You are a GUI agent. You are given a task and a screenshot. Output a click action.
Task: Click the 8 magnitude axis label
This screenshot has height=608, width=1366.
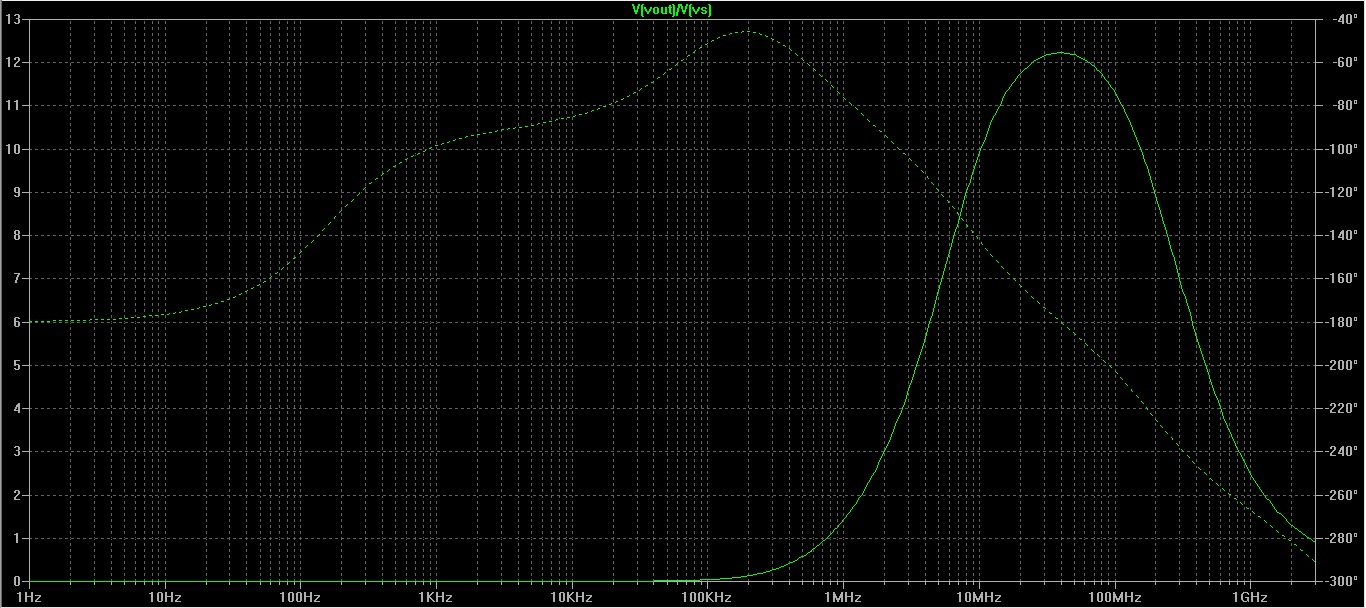tap(16, 235)
